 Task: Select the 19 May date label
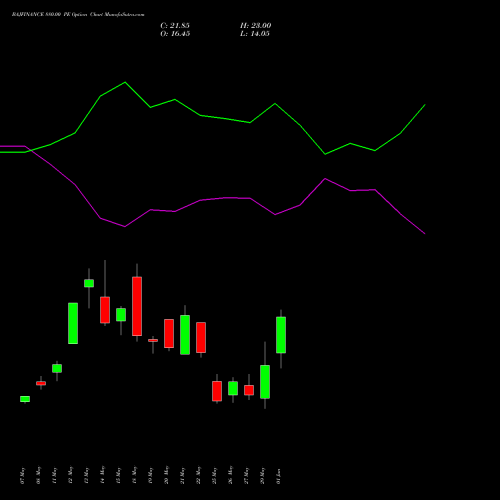pos(150,475)
